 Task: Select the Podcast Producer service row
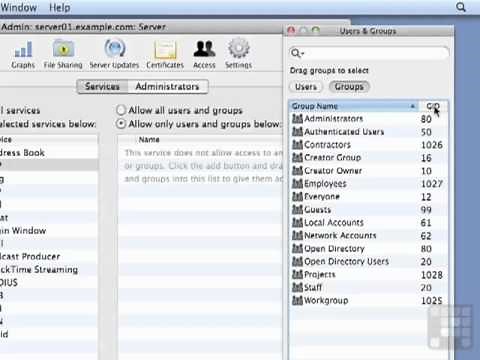[49, 256]
